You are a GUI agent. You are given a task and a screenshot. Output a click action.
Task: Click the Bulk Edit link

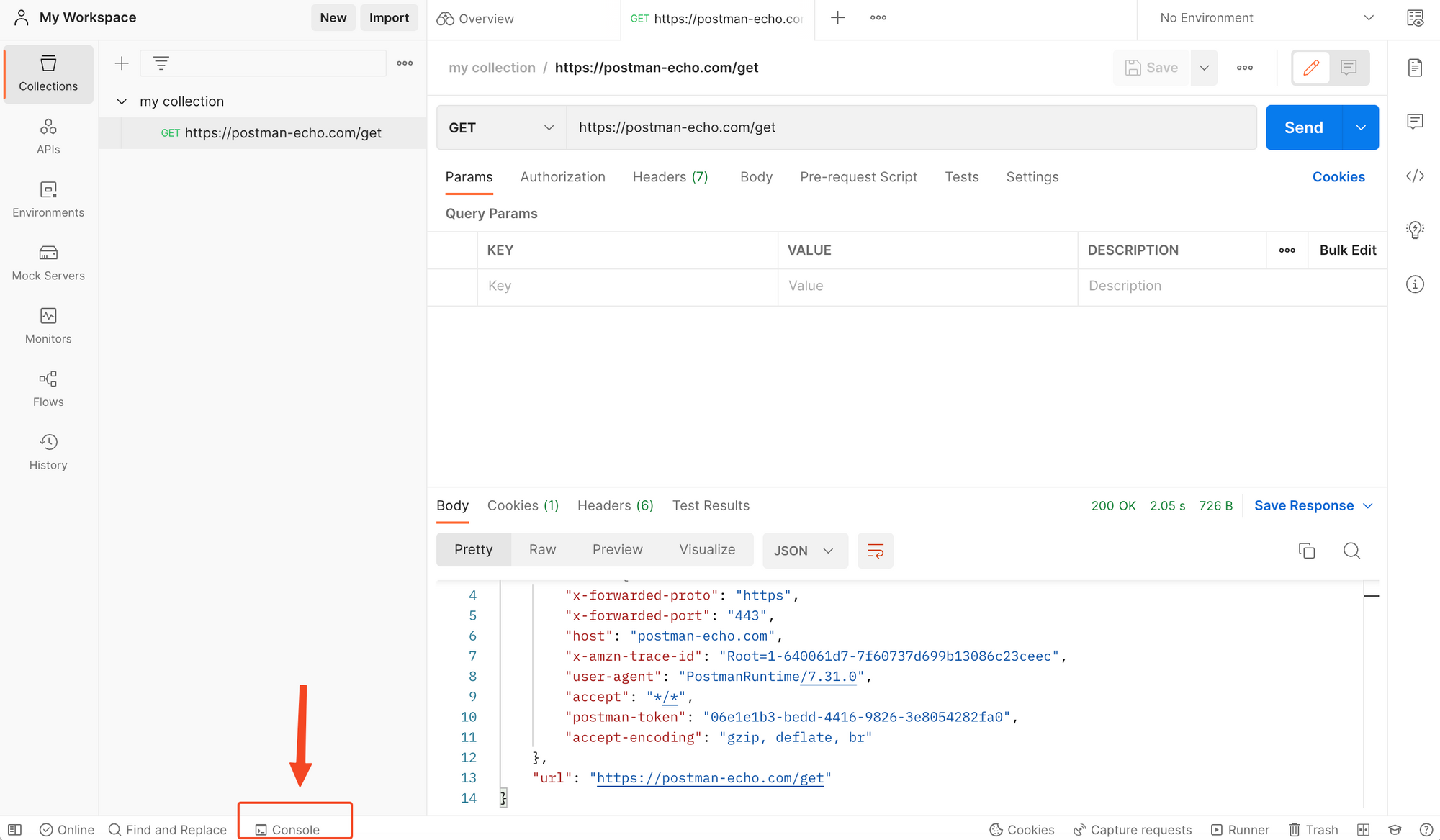[x=1347, y=250]
